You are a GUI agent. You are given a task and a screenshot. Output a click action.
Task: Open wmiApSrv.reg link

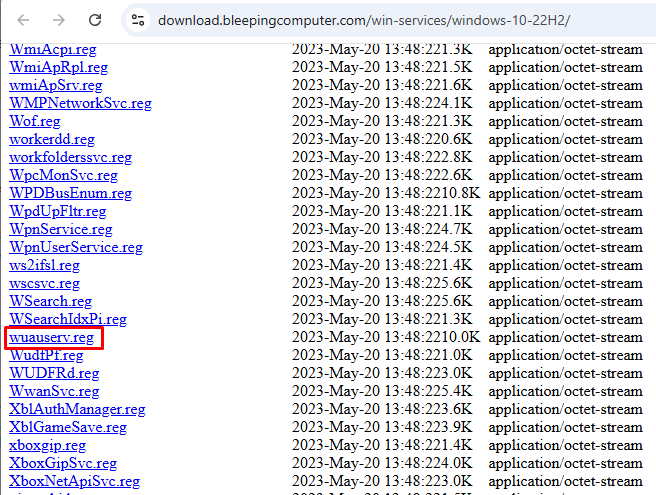(56, 85)
